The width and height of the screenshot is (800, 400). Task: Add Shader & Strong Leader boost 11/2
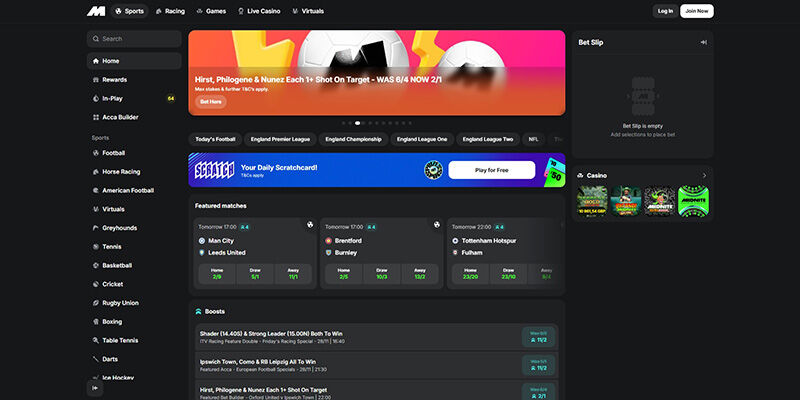pyautogui.click(x=538, y=337)
